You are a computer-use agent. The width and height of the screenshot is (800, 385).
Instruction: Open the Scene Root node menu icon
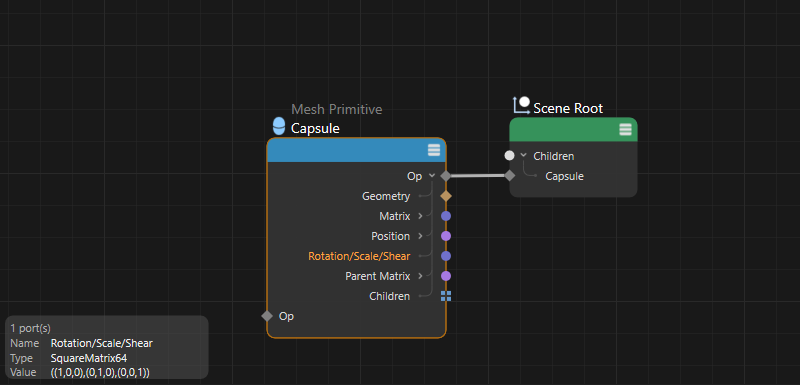(625, 130)
